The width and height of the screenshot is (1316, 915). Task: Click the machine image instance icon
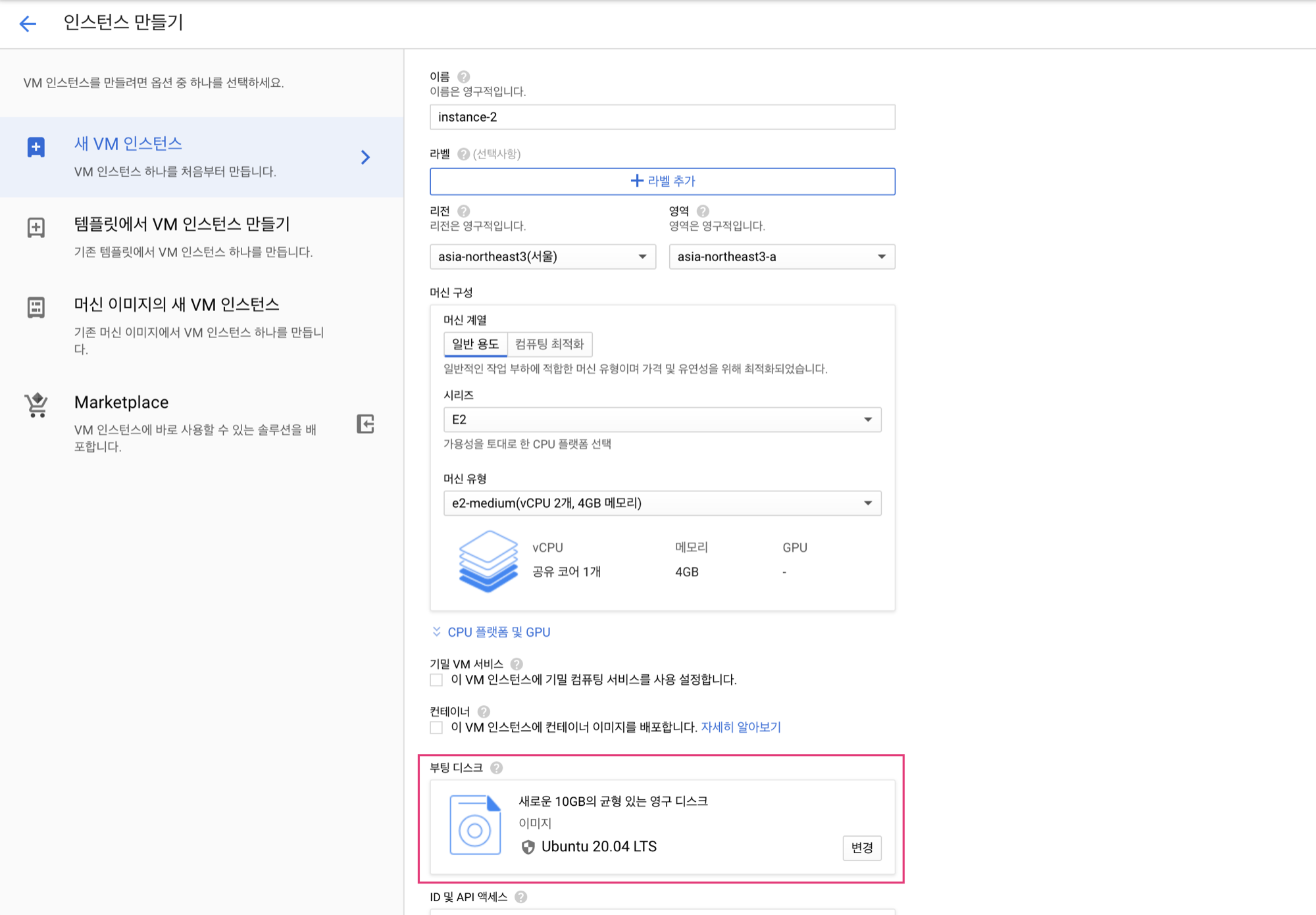(x=36, y=307)
